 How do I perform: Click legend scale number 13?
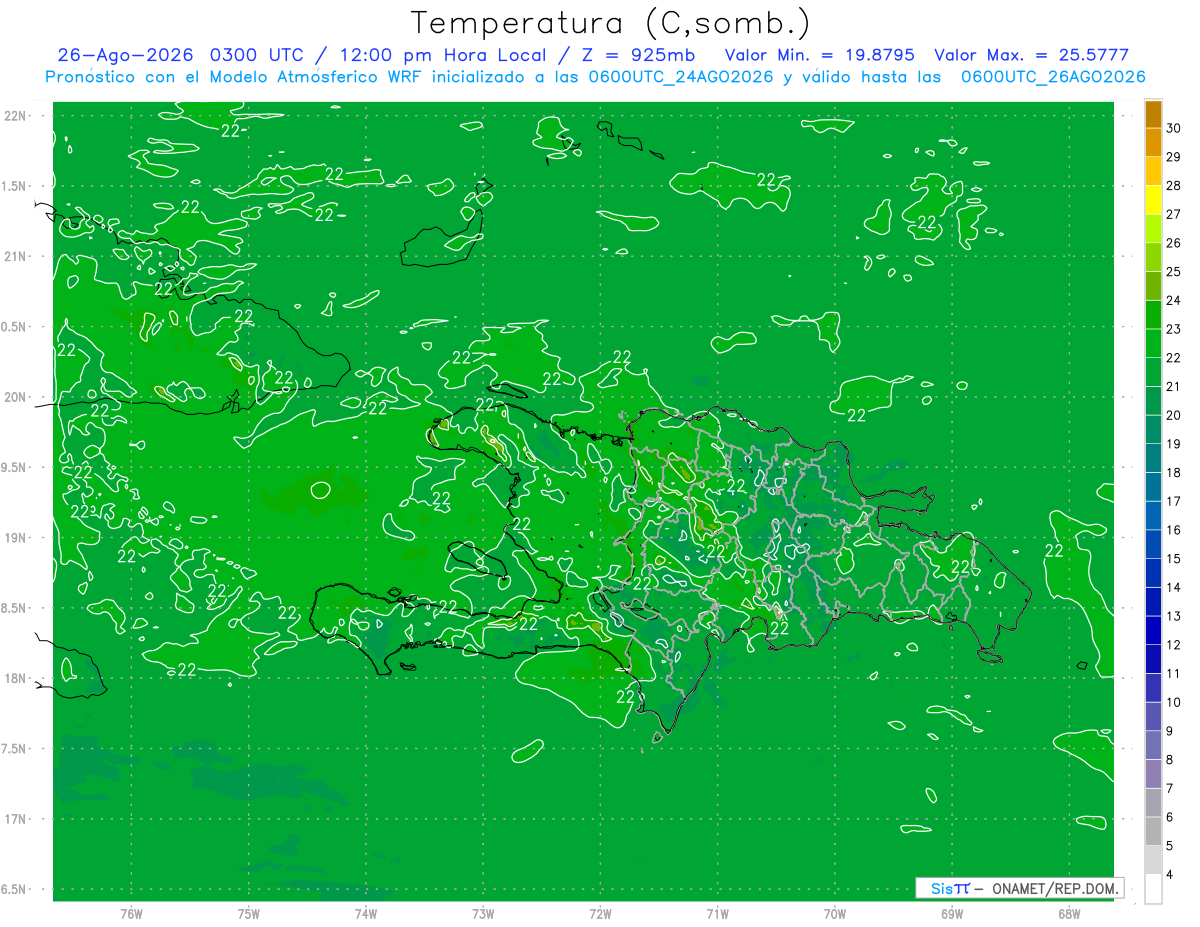coord(1174,616)
